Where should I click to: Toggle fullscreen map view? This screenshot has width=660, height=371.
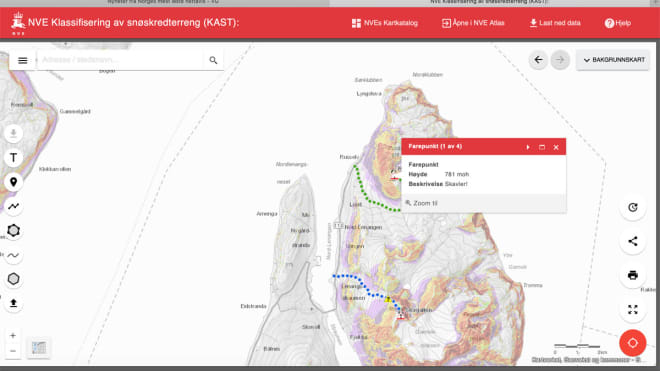point(633,310)
